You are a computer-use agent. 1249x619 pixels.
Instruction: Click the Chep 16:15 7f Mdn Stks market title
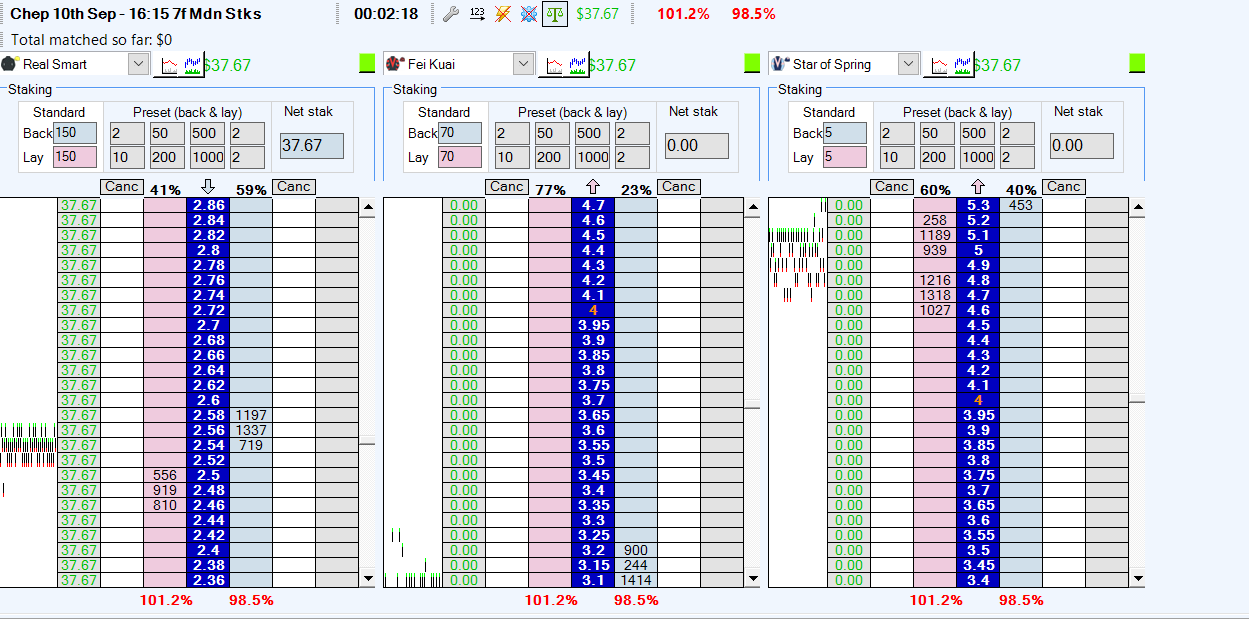[x=136, y=14]
